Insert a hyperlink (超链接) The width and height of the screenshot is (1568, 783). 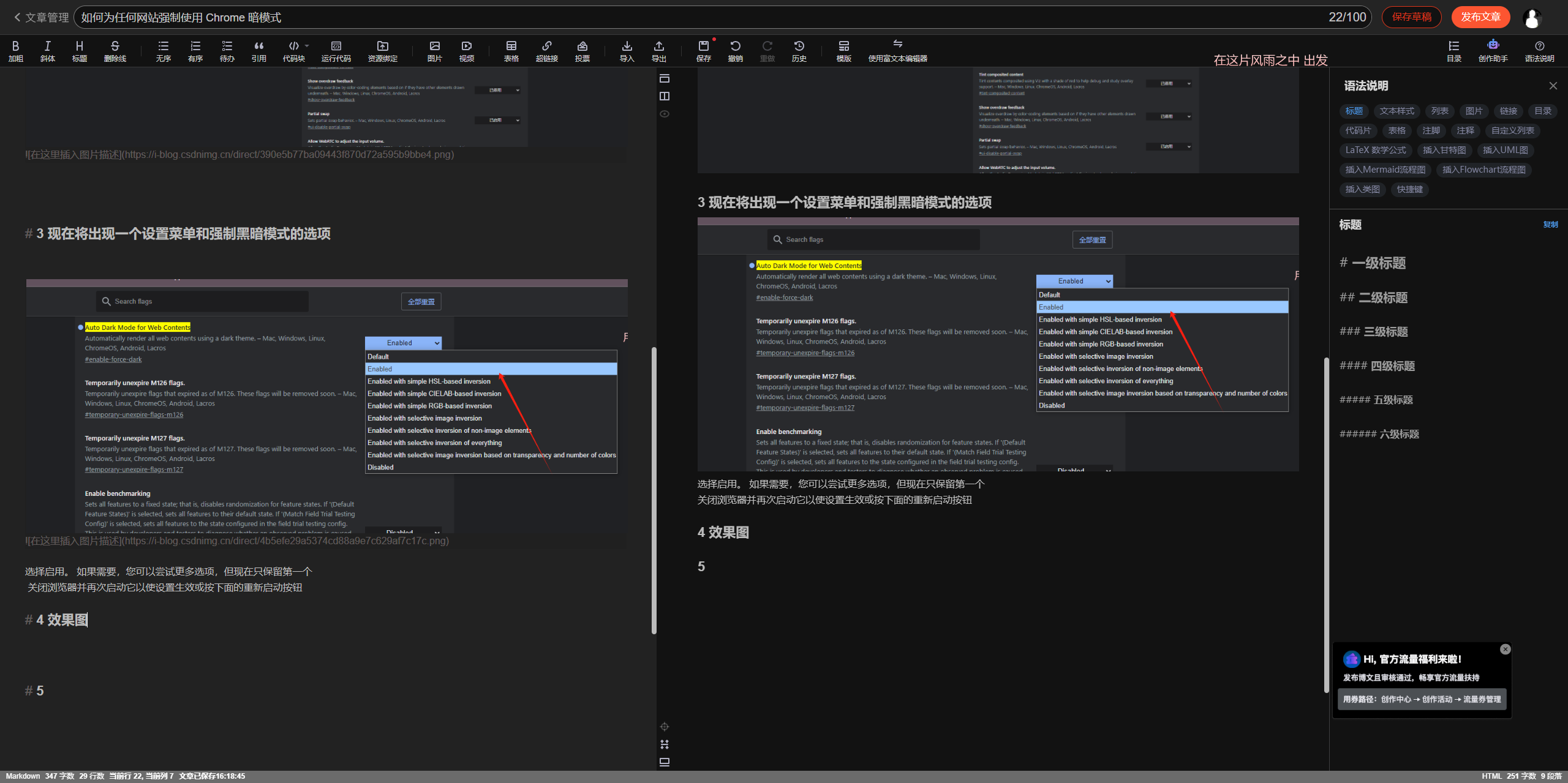click(547, 51)
